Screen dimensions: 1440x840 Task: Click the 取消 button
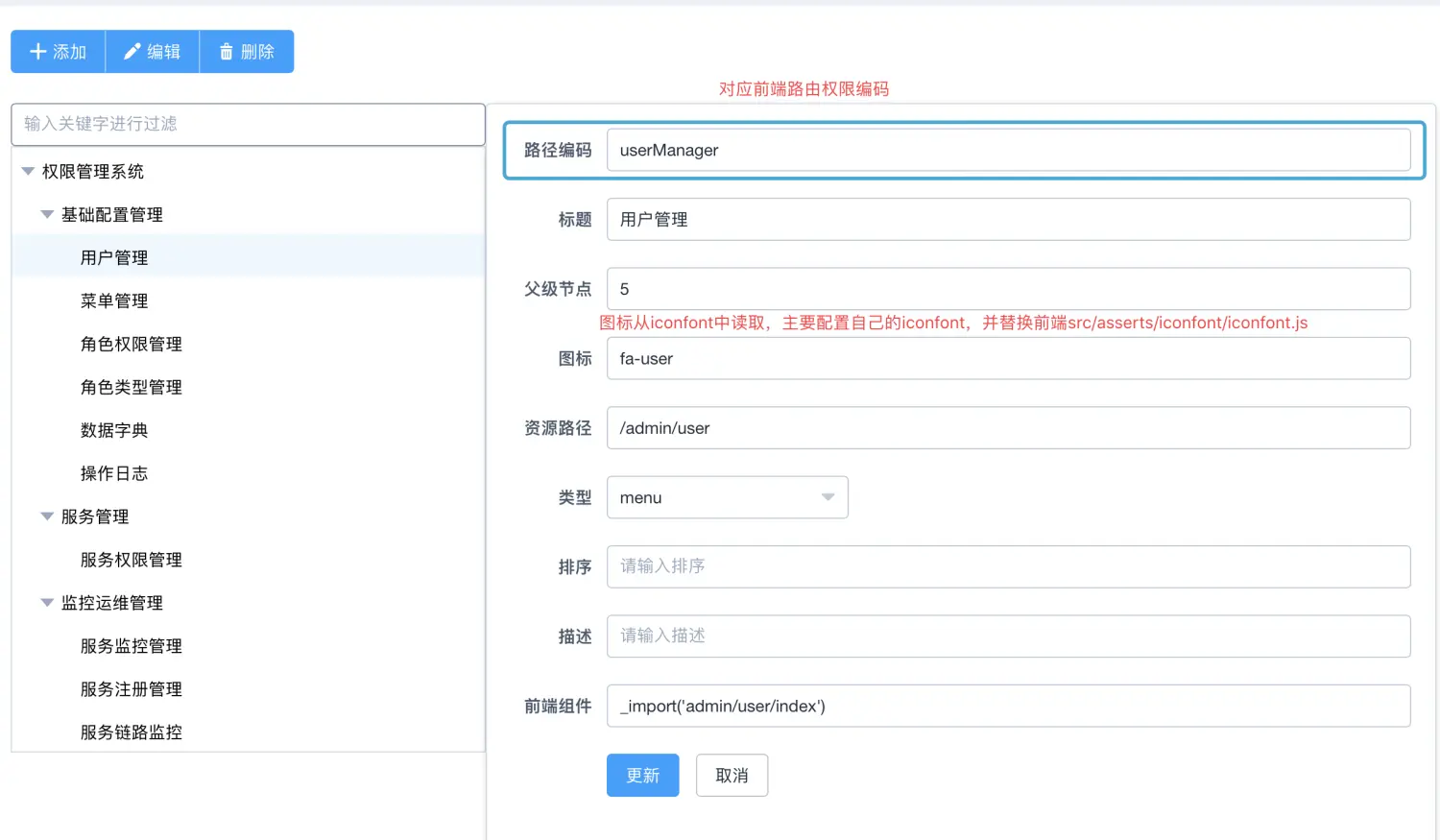[x=732, y=776]
